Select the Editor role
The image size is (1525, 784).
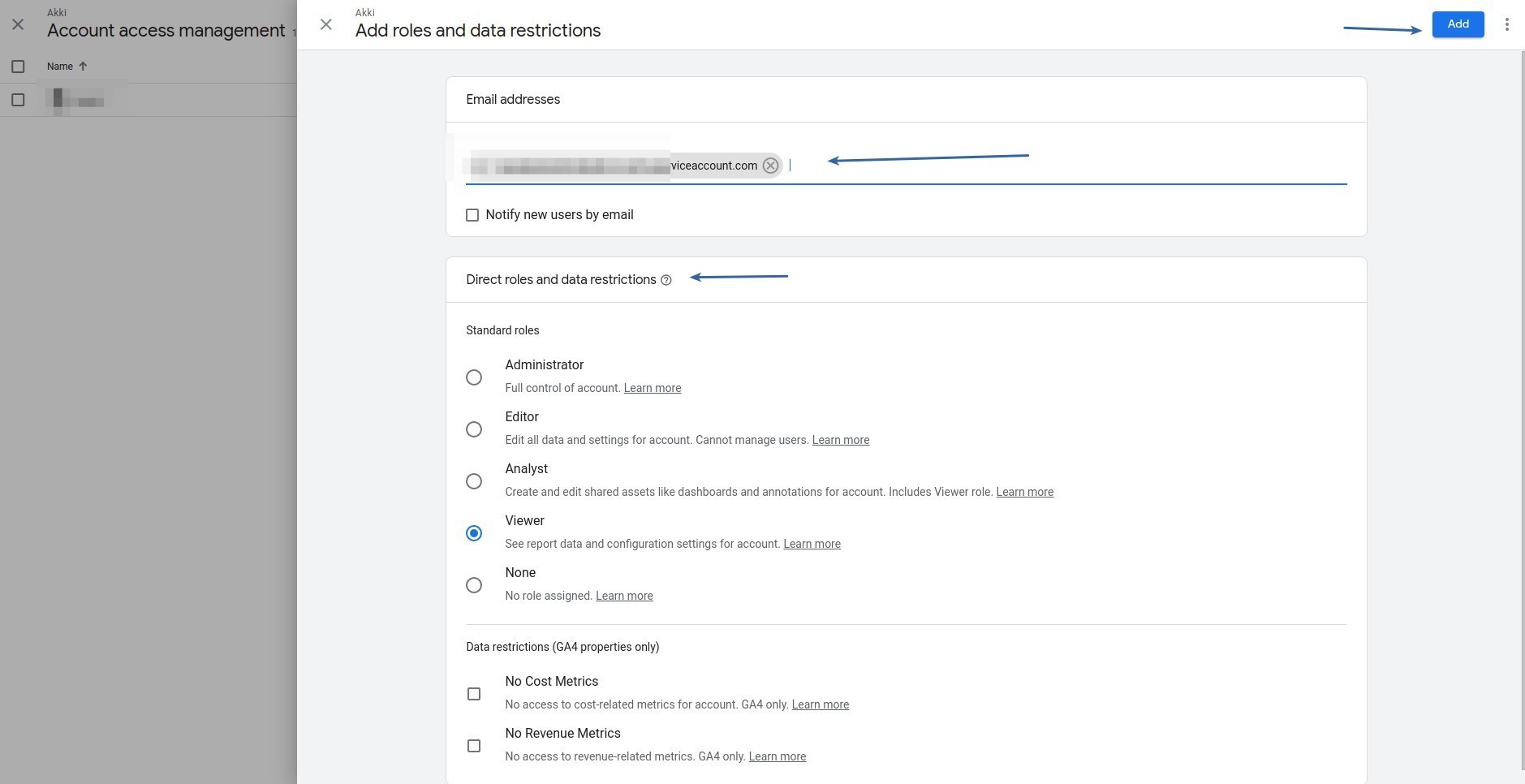coord(474,429)
